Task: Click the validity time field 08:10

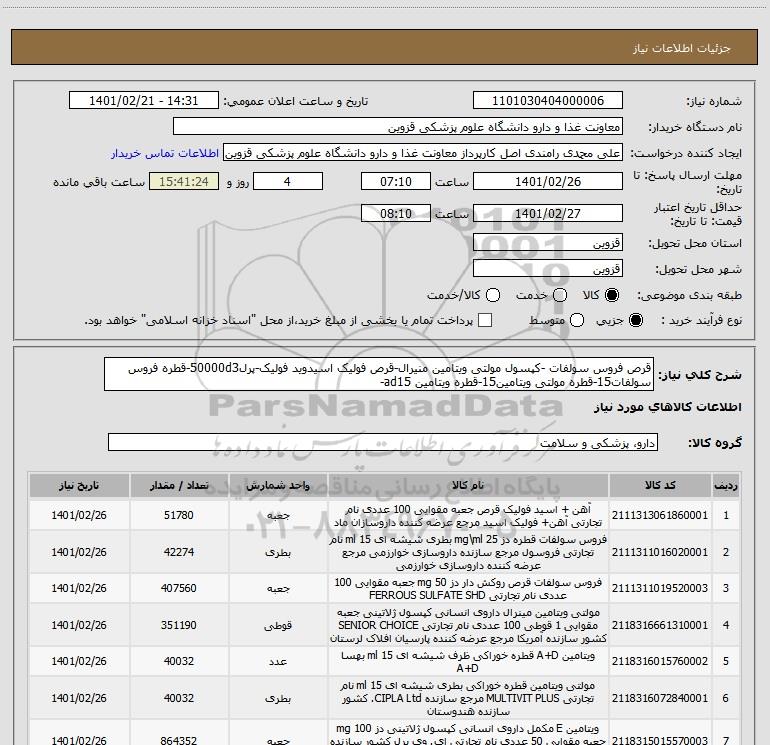Action: coord(396,214)
